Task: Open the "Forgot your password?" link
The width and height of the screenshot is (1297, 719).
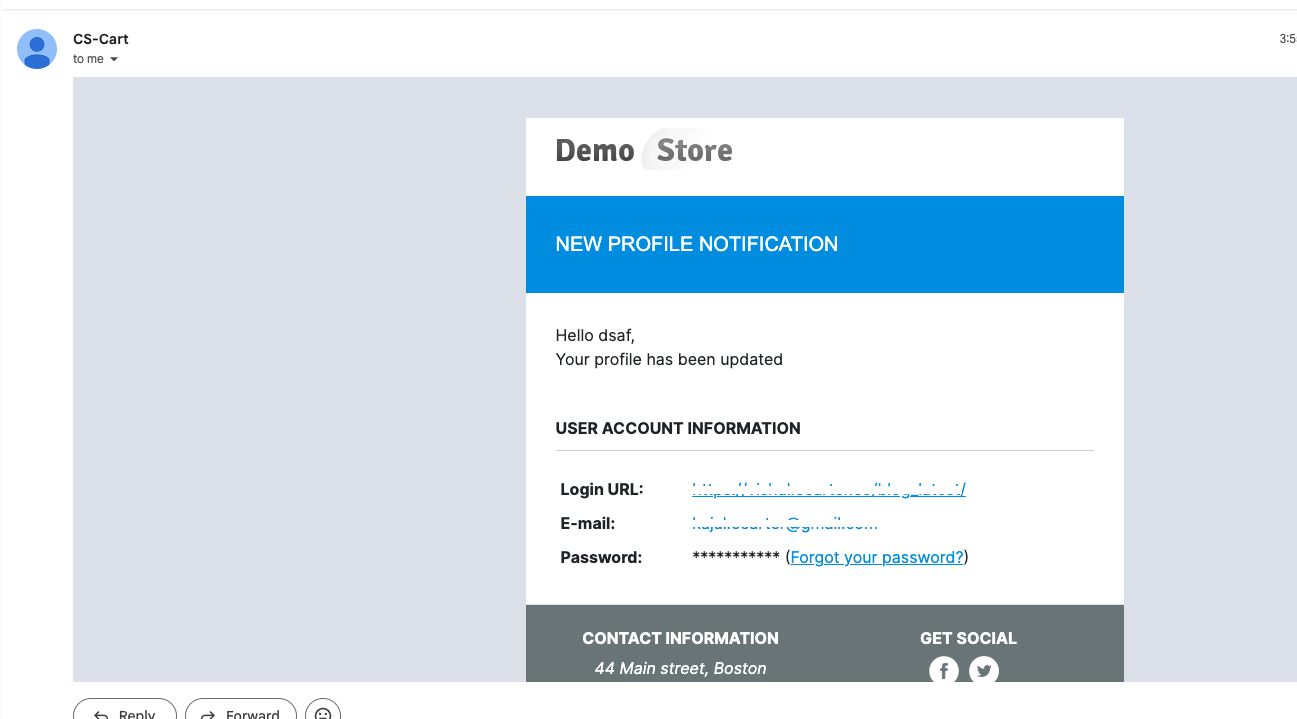Action: coord(877,557)
